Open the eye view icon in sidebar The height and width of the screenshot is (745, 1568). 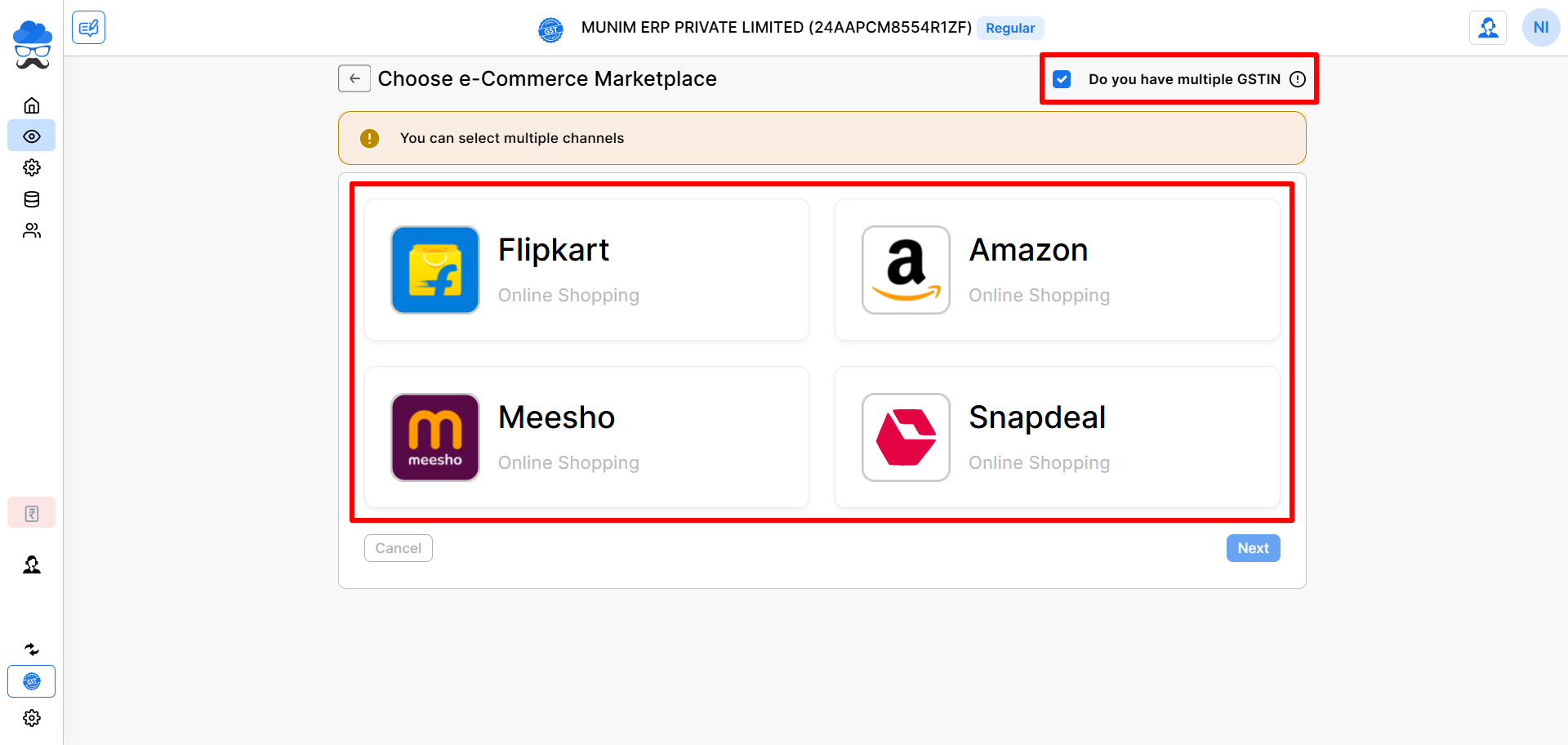pyautogui.click(x=32, y=136)
